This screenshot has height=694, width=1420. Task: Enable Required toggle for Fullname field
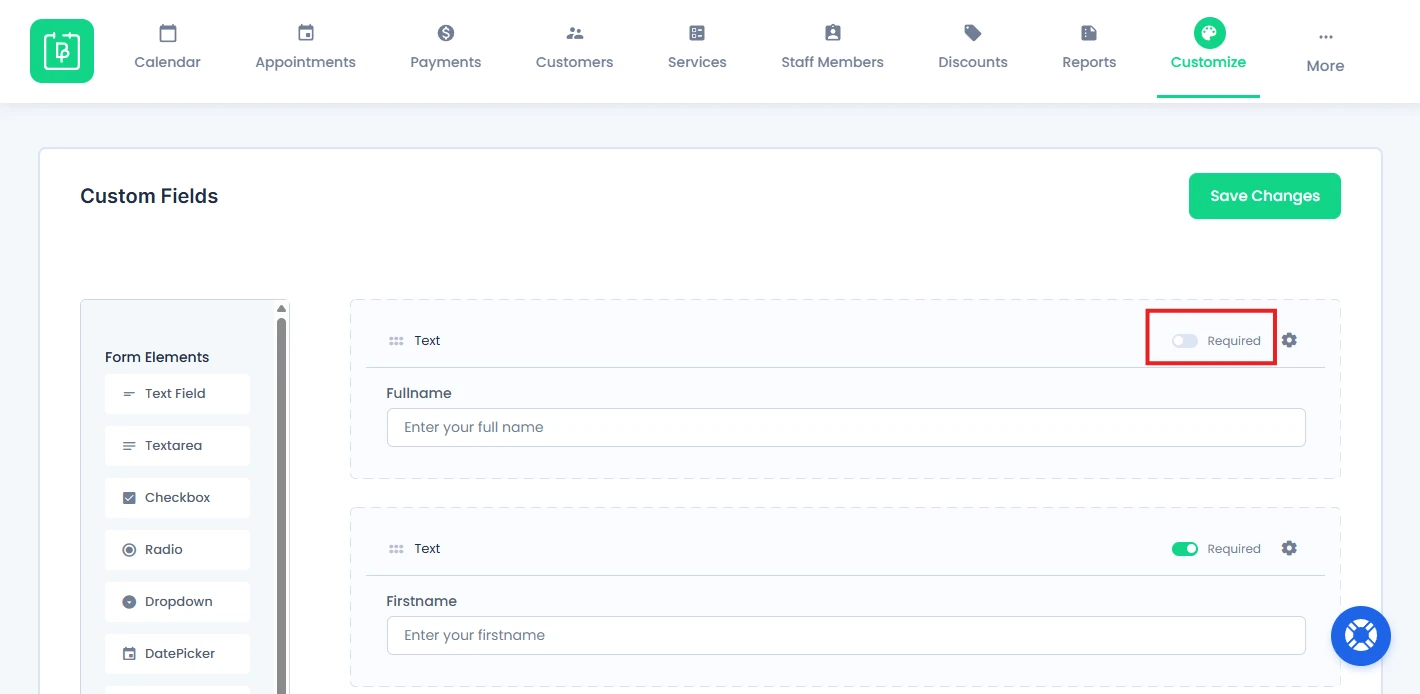click(1185, 341)
